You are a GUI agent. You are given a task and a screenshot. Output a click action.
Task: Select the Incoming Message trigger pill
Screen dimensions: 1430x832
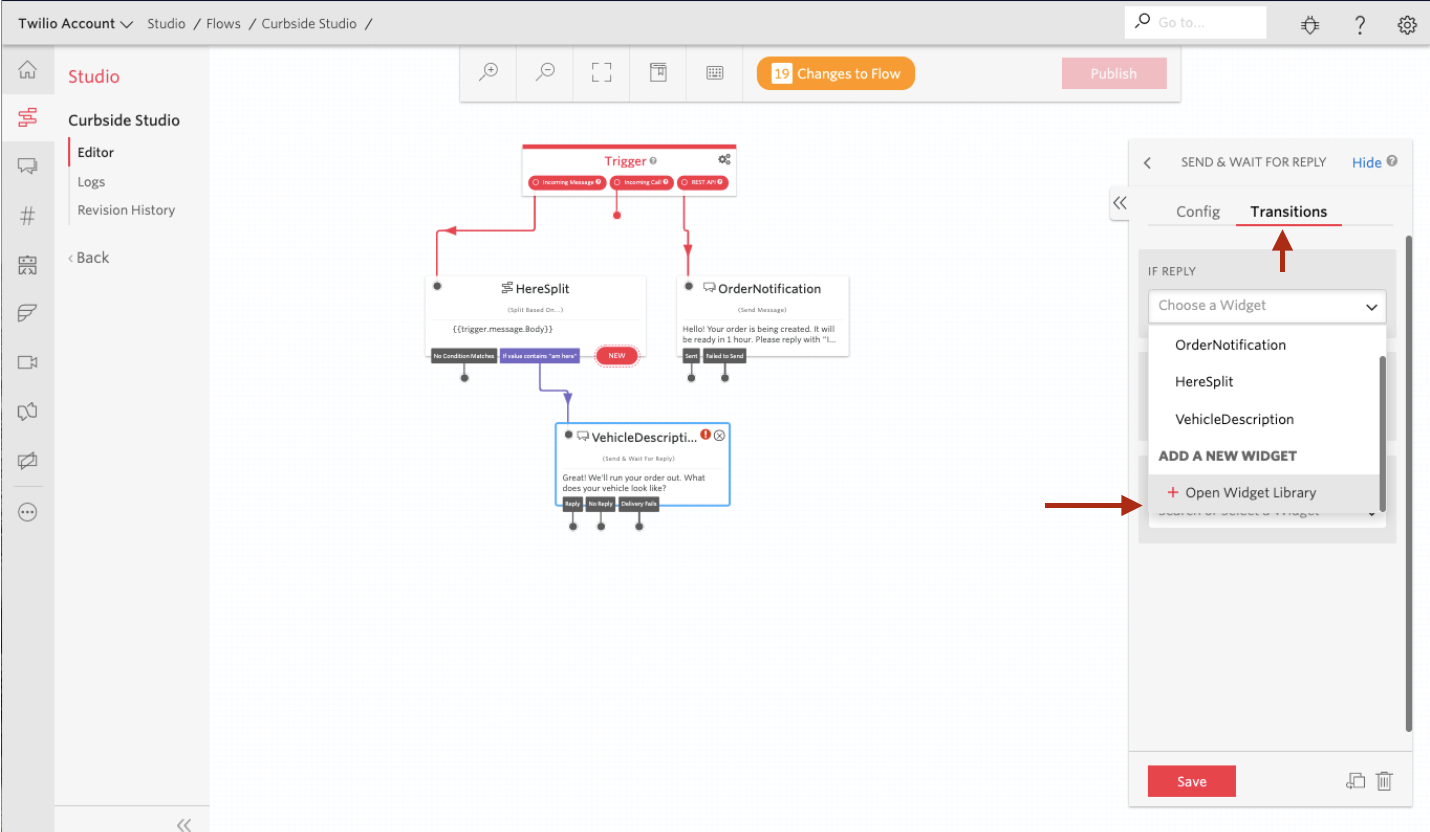[567, 182]
